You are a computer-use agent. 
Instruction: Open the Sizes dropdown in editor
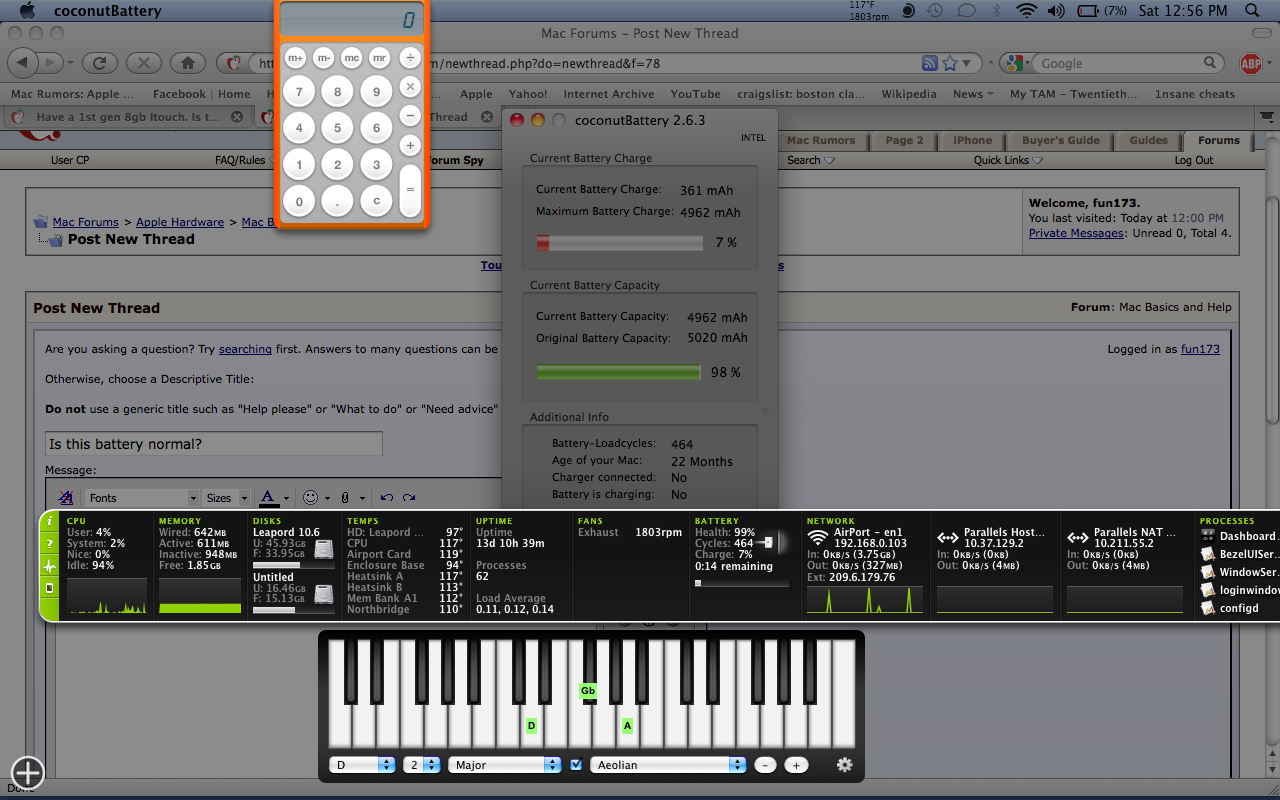point(227,497)
